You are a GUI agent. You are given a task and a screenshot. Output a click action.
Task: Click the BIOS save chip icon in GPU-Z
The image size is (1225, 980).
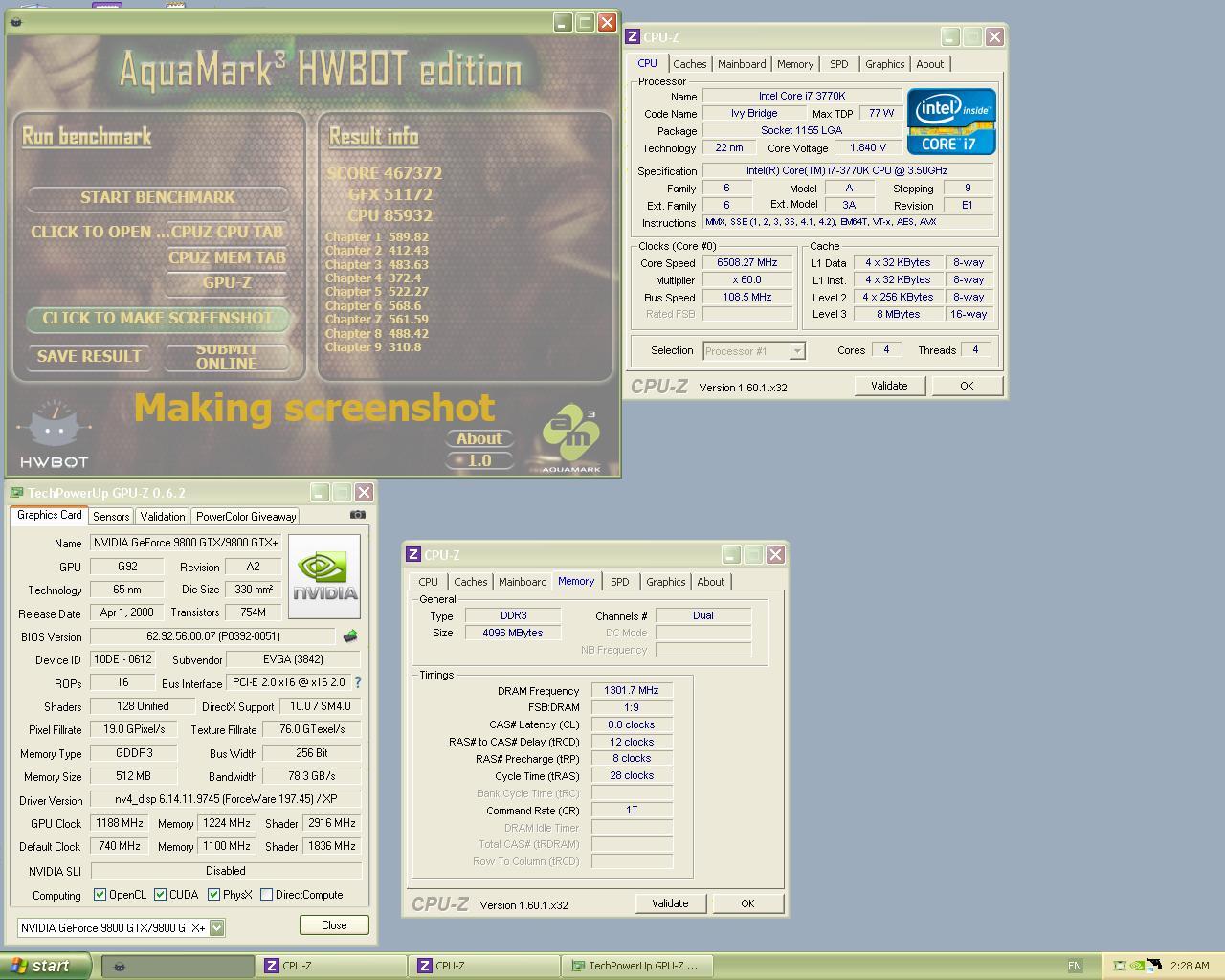pyautogui.click(x=350, y=636)
